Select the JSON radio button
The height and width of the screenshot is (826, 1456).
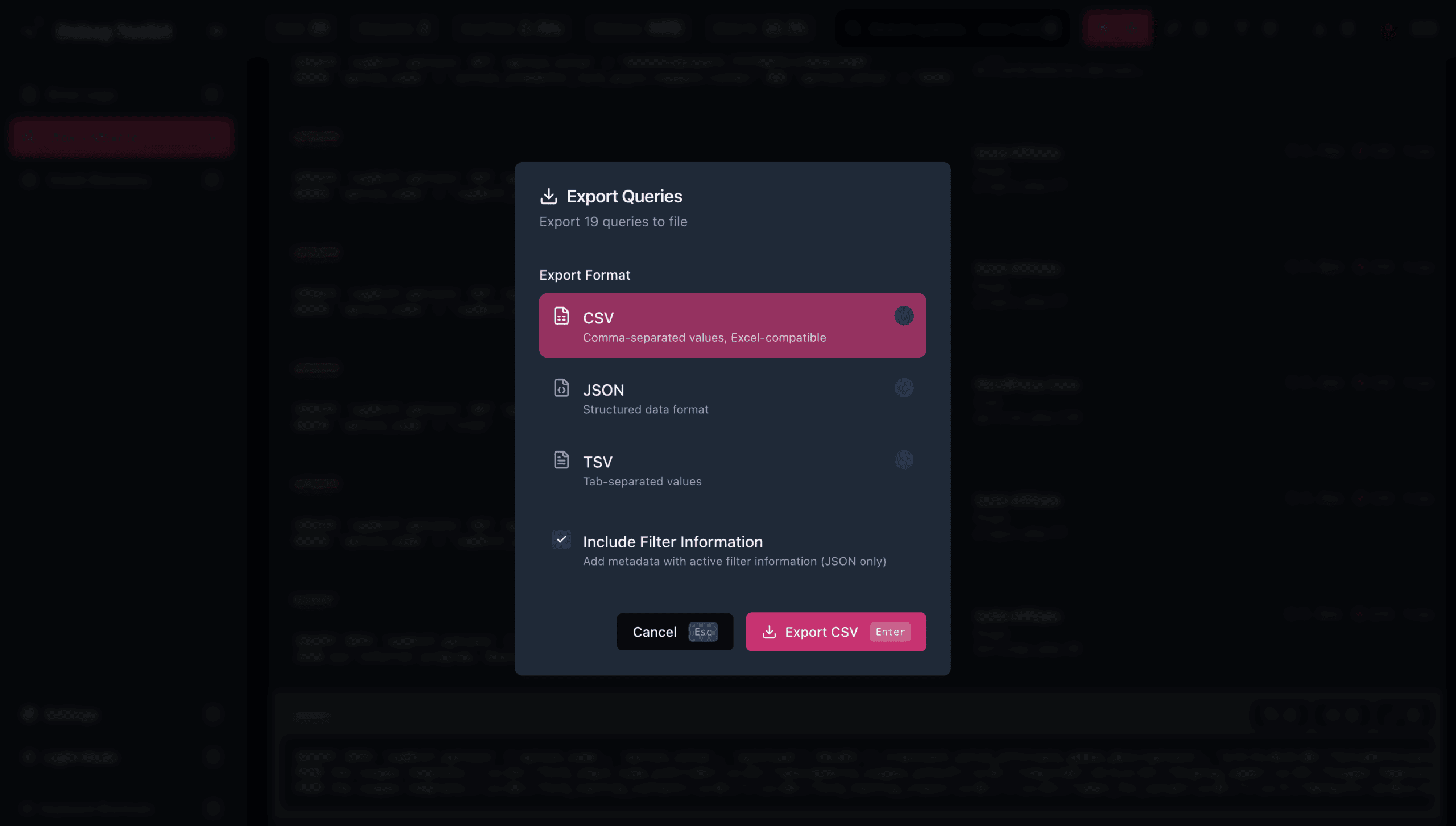904,388
